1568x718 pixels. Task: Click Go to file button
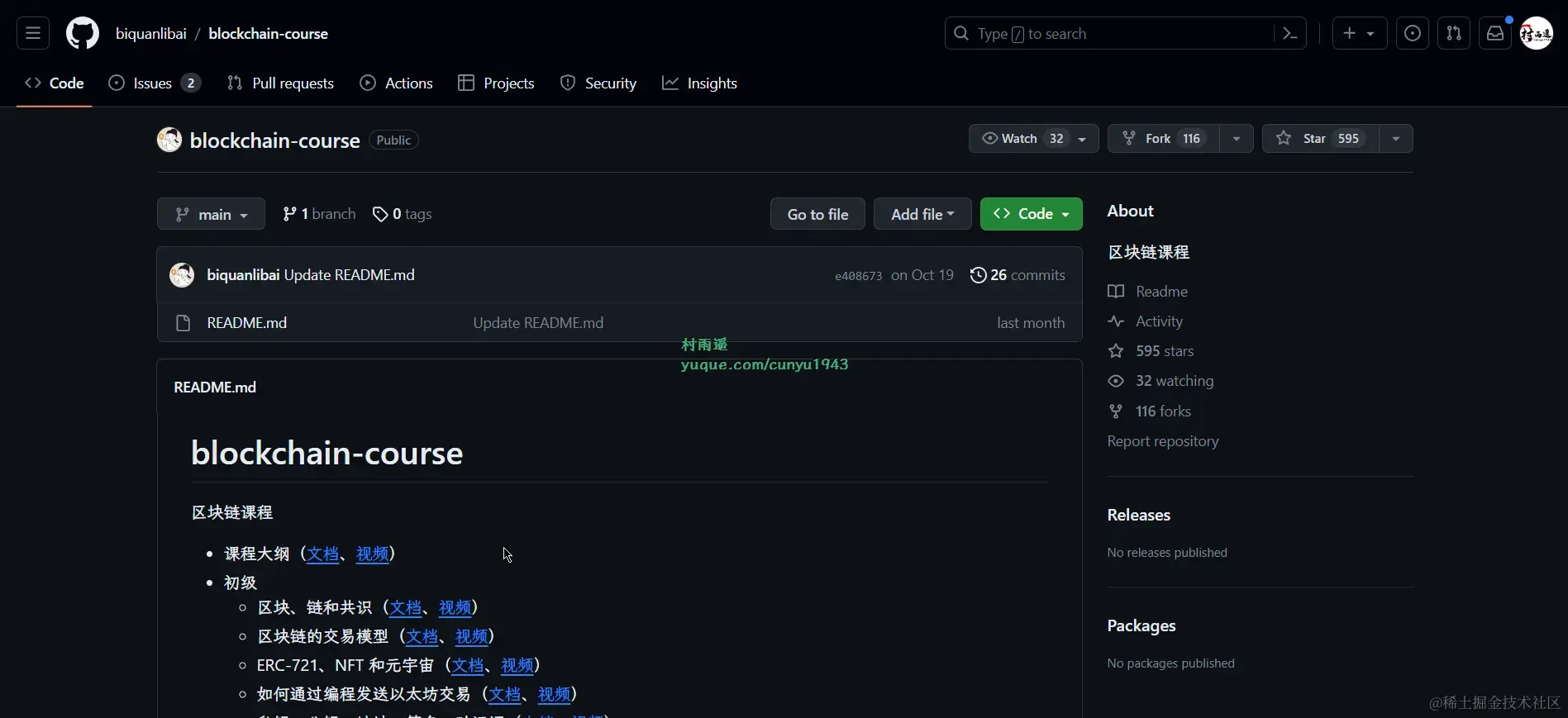817,214
